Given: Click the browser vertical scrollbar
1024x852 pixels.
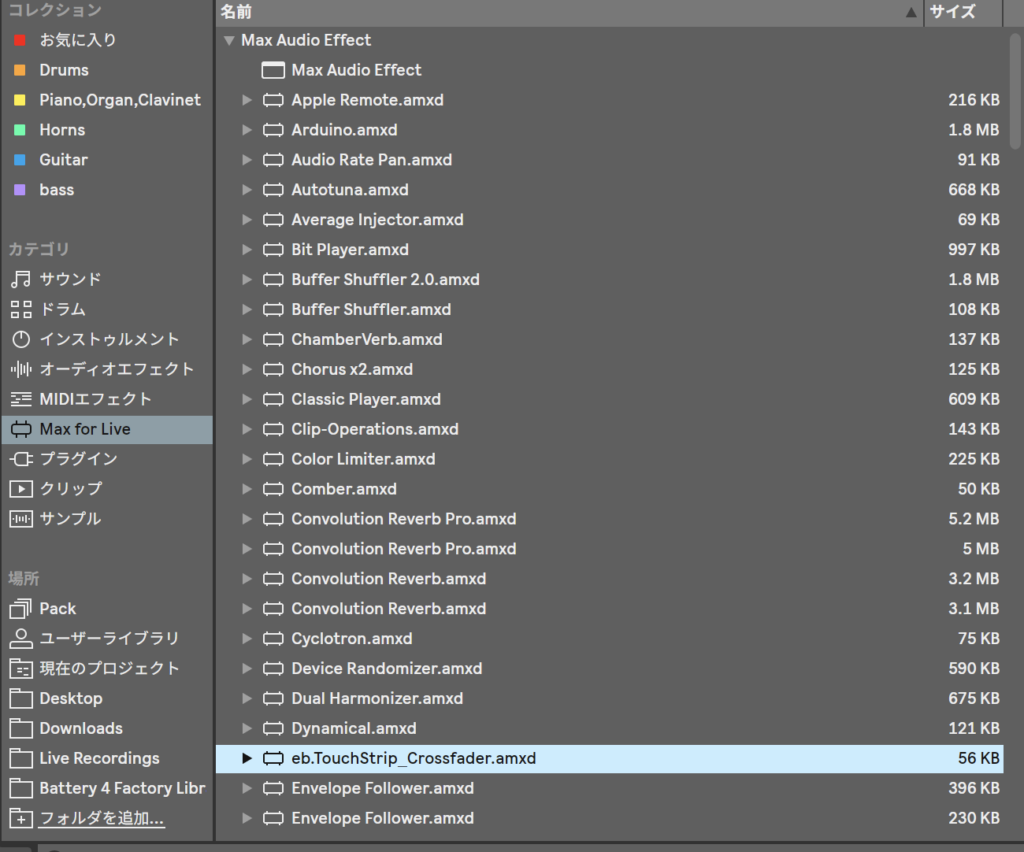Looking at the screenshot, I should click(1015, 90).
